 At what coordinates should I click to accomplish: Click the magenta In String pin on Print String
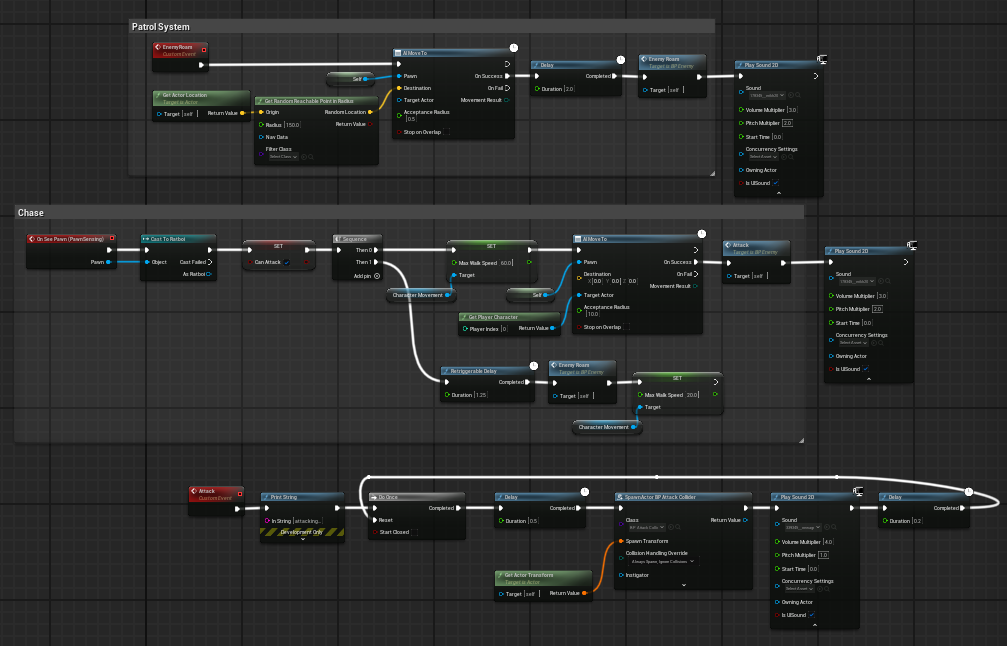tap(267, 521)
